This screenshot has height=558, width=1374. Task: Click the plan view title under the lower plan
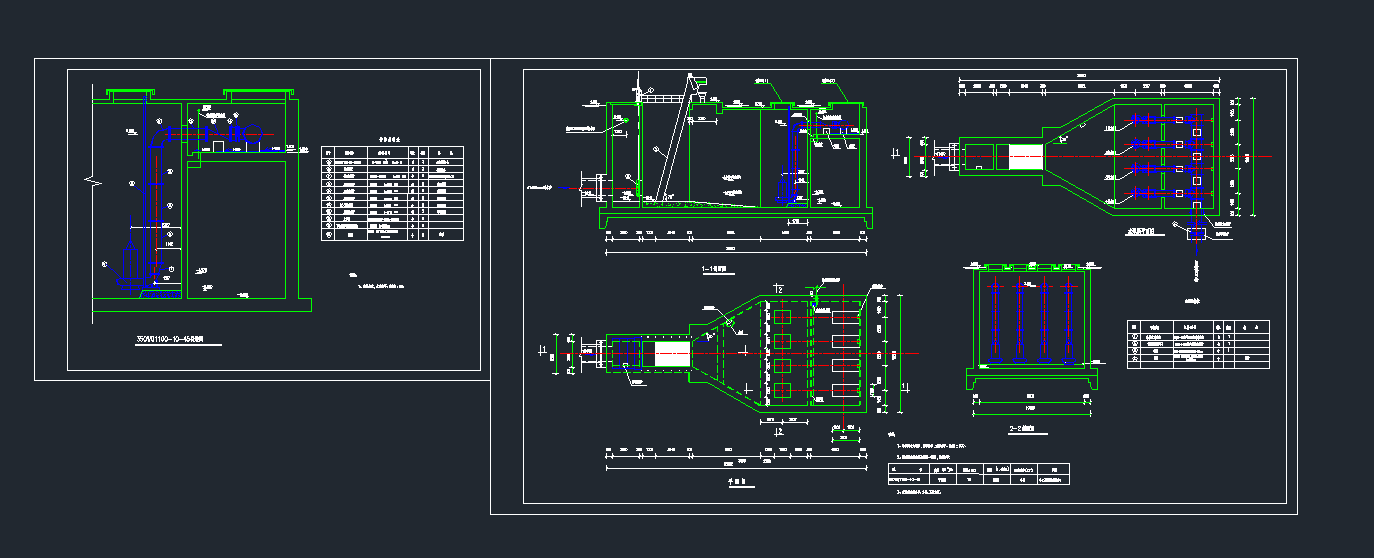pyautogui.click(x=742, y=481)
